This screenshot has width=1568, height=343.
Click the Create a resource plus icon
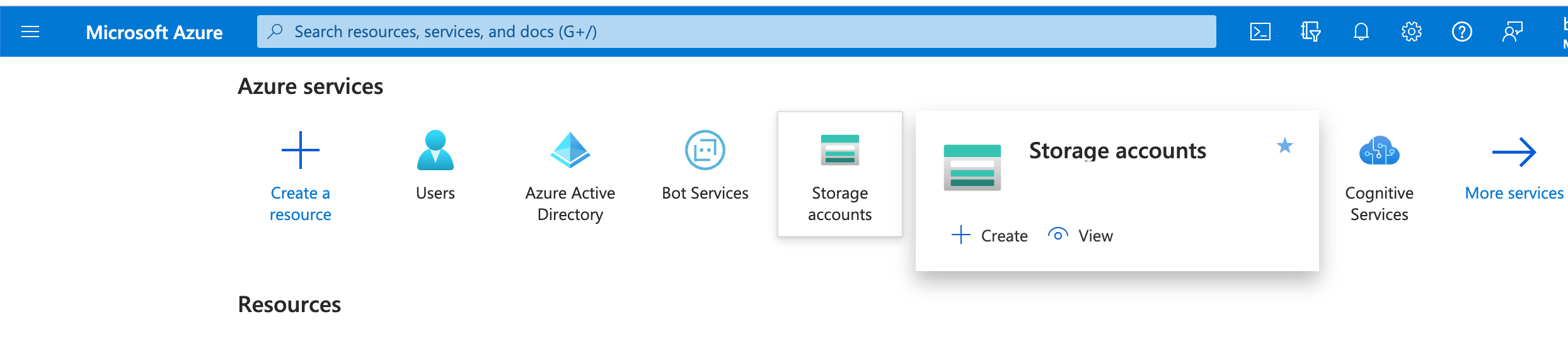[x=301, y=150]
